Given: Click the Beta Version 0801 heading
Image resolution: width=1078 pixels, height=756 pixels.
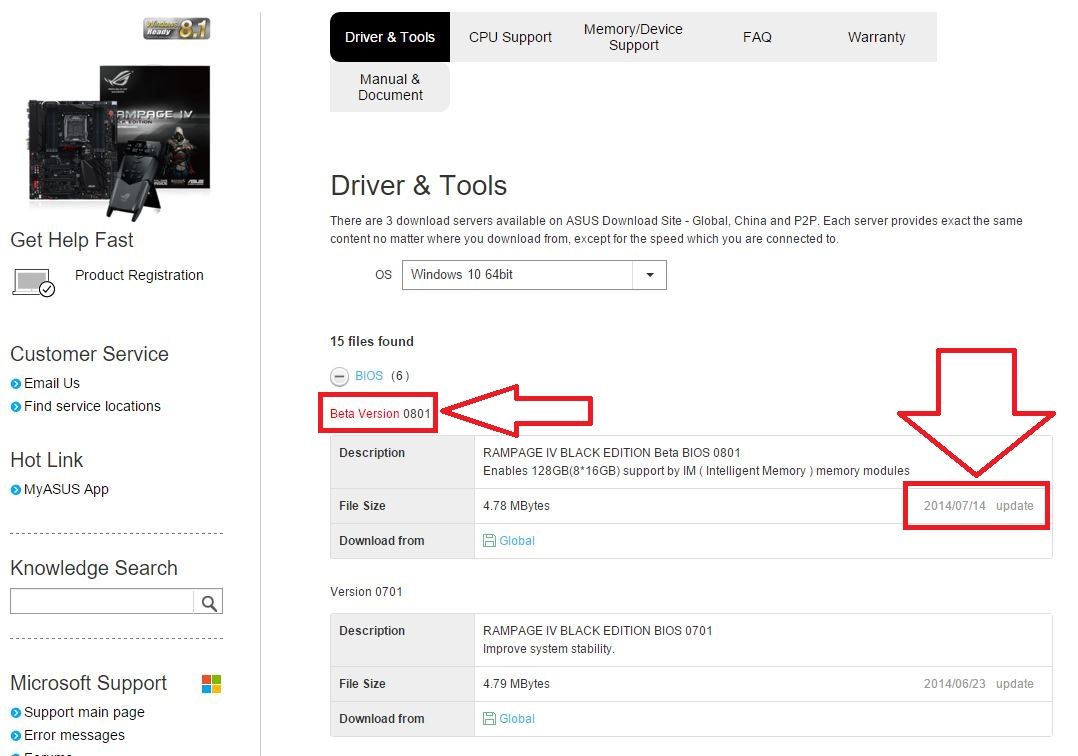Looking at the screenshot, I should [380, 414].
